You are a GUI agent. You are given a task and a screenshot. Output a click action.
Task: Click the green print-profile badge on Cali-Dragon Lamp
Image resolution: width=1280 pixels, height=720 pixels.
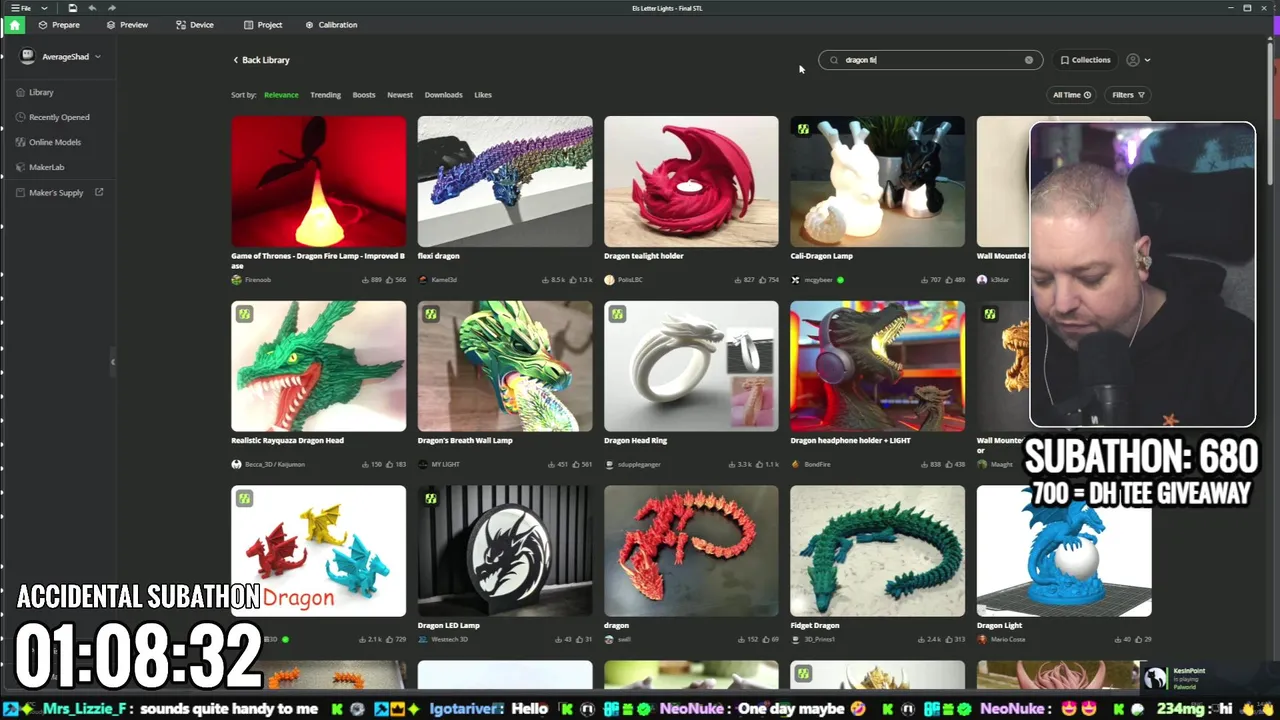click(803, 129)
